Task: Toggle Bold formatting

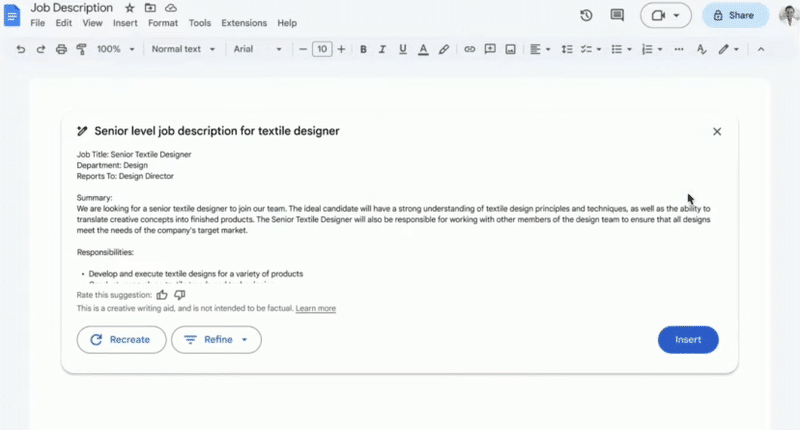Action: tap(363, 49)
